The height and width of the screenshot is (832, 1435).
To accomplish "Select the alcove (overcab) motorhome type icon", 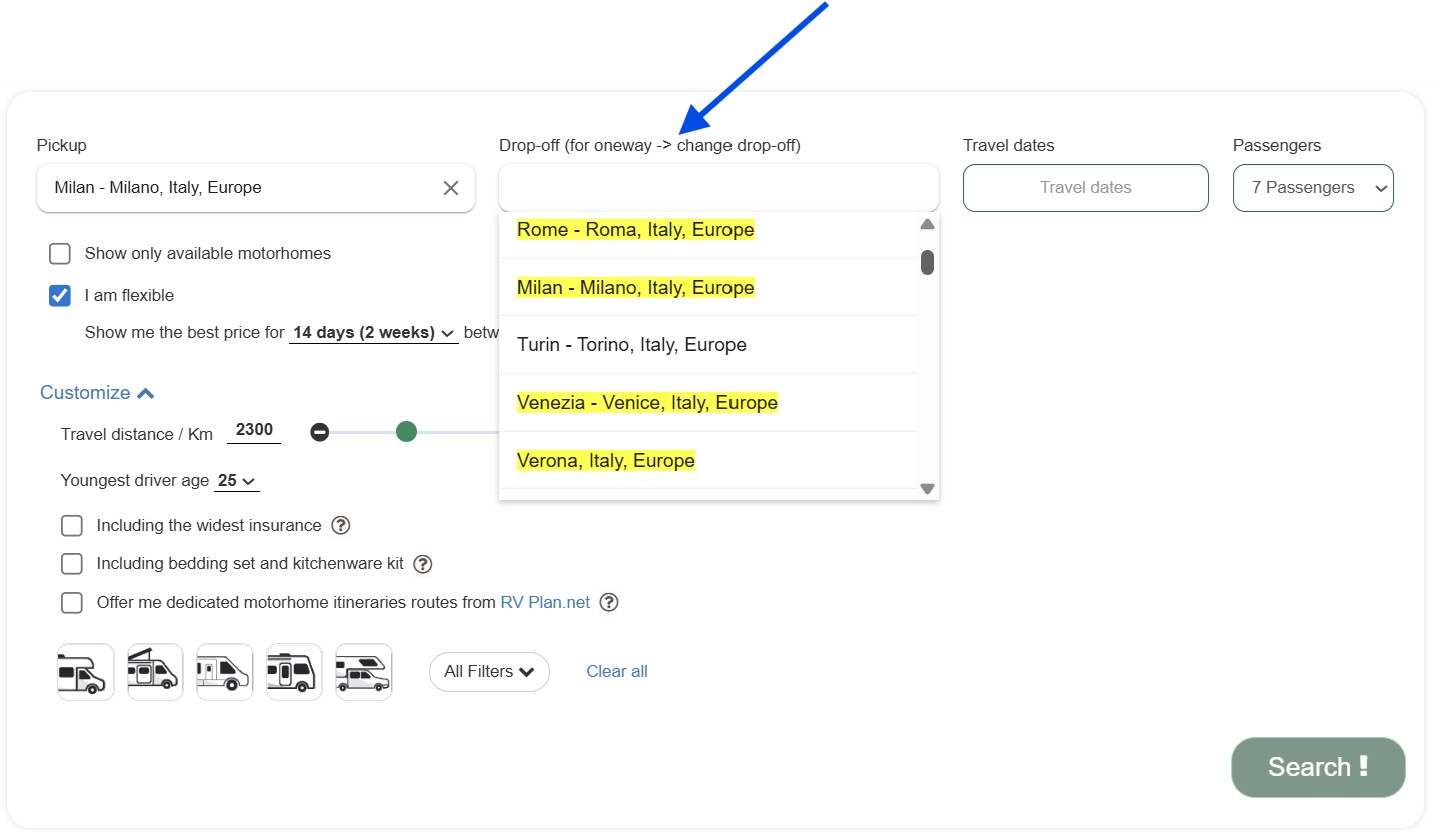I will click(x=86, y=672).
